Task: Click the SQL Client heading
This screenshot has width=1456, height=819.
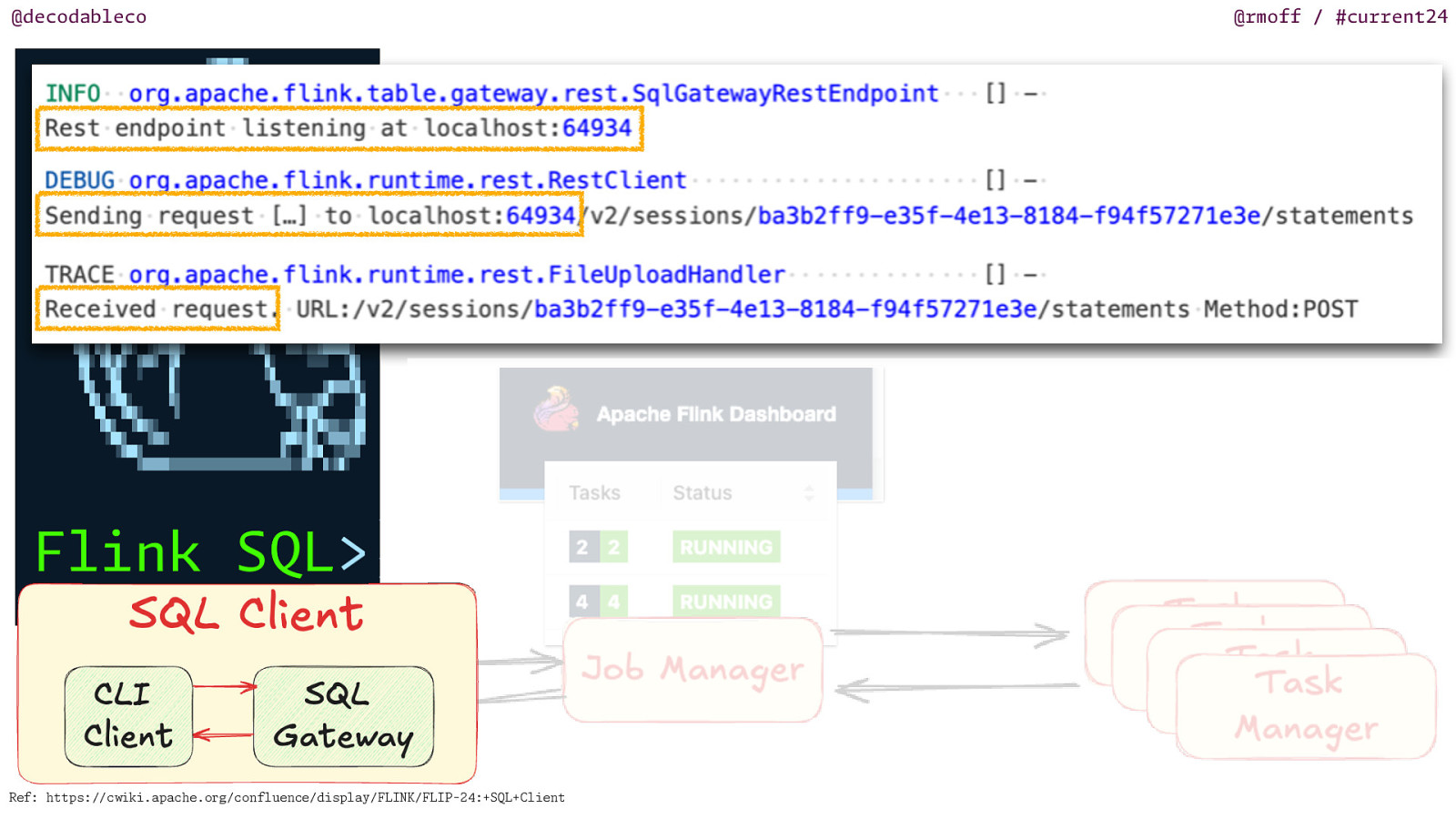Action: point(247,613)
